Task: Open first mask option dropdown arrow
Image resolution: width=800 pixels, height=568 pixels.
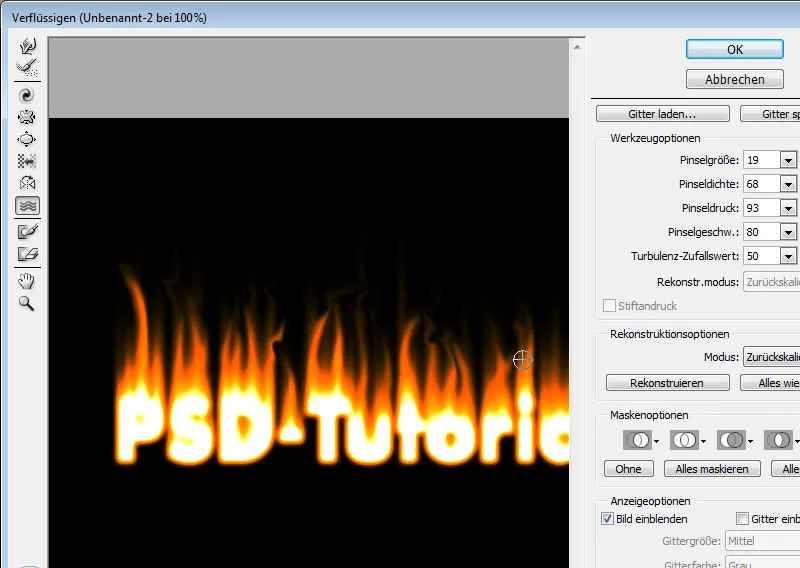Action: click(657, 441)
